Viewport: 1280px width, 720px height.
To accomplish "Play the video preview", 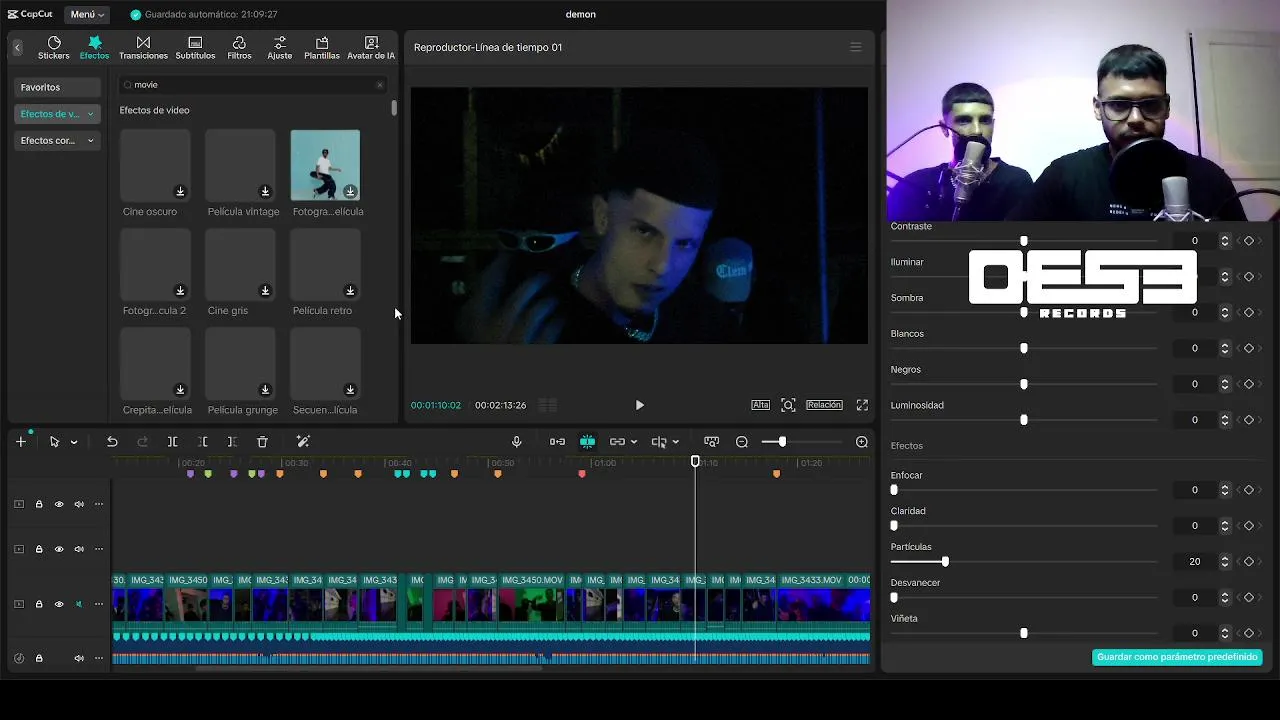I will 640,405.
